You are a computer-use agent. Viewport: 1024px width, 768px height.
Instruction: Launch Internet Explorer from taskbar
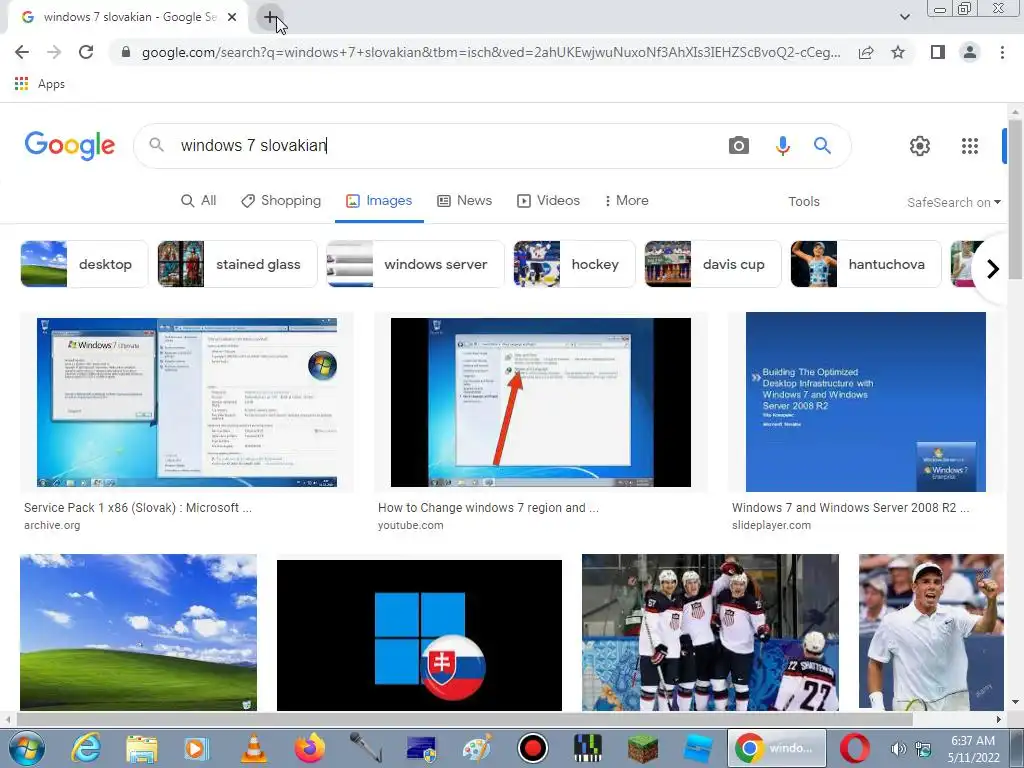pyautogui.click(x=86, y=748)
